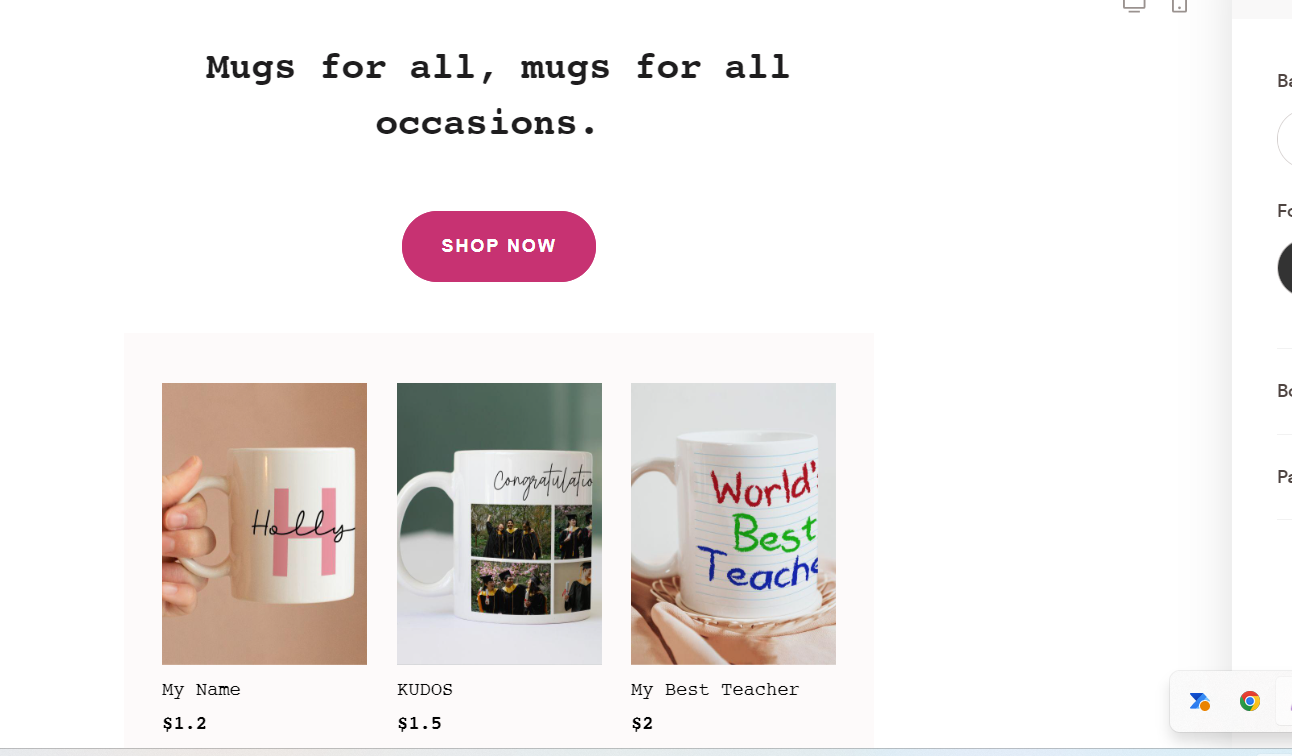This screenshot has height=756, width=1292.
Task: Click the SHOP NOW button
Action: (x=499, y=246)
